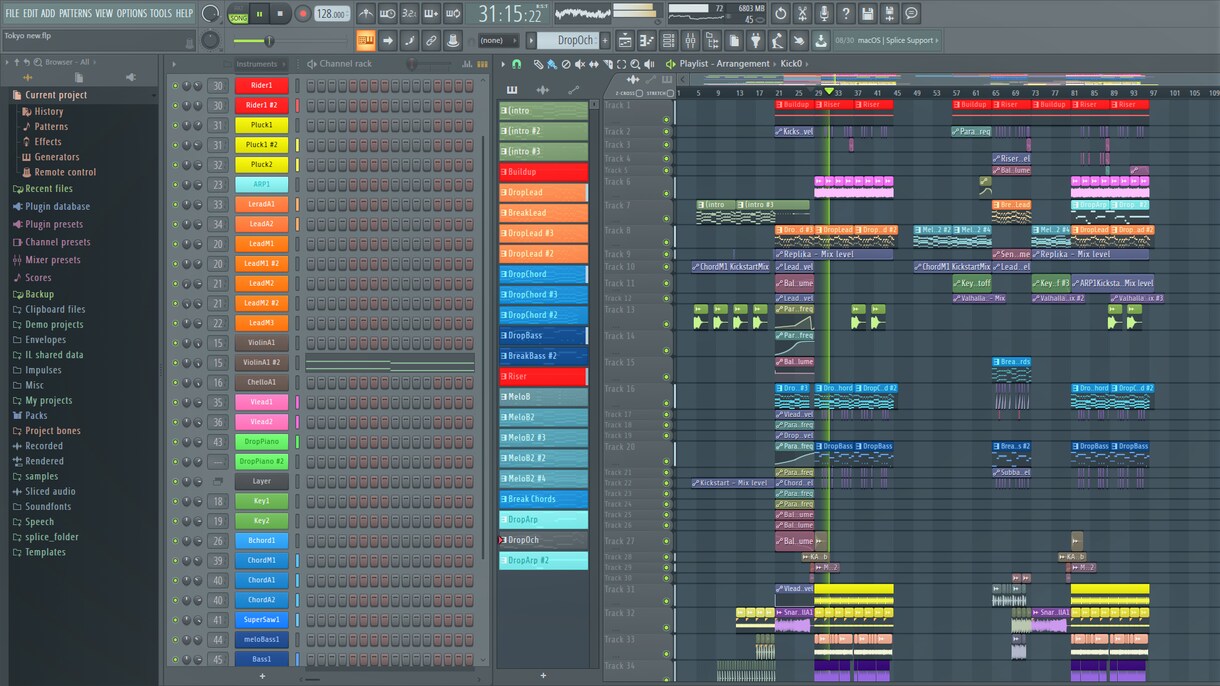Toggle SONG/PAT mode switch
The height and width of the screenshot is (686, 1220).
click(x=238, y=14)
